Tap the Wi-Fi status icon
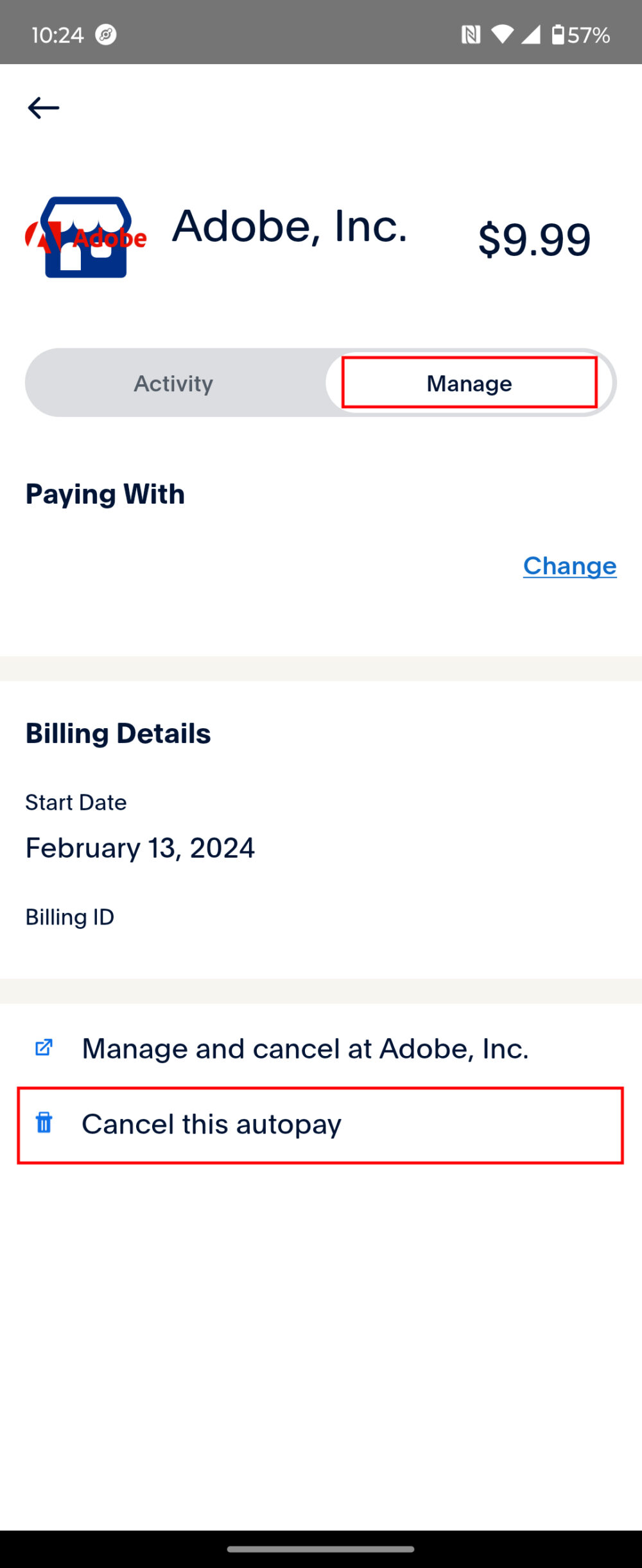 [x=502, y=35]
